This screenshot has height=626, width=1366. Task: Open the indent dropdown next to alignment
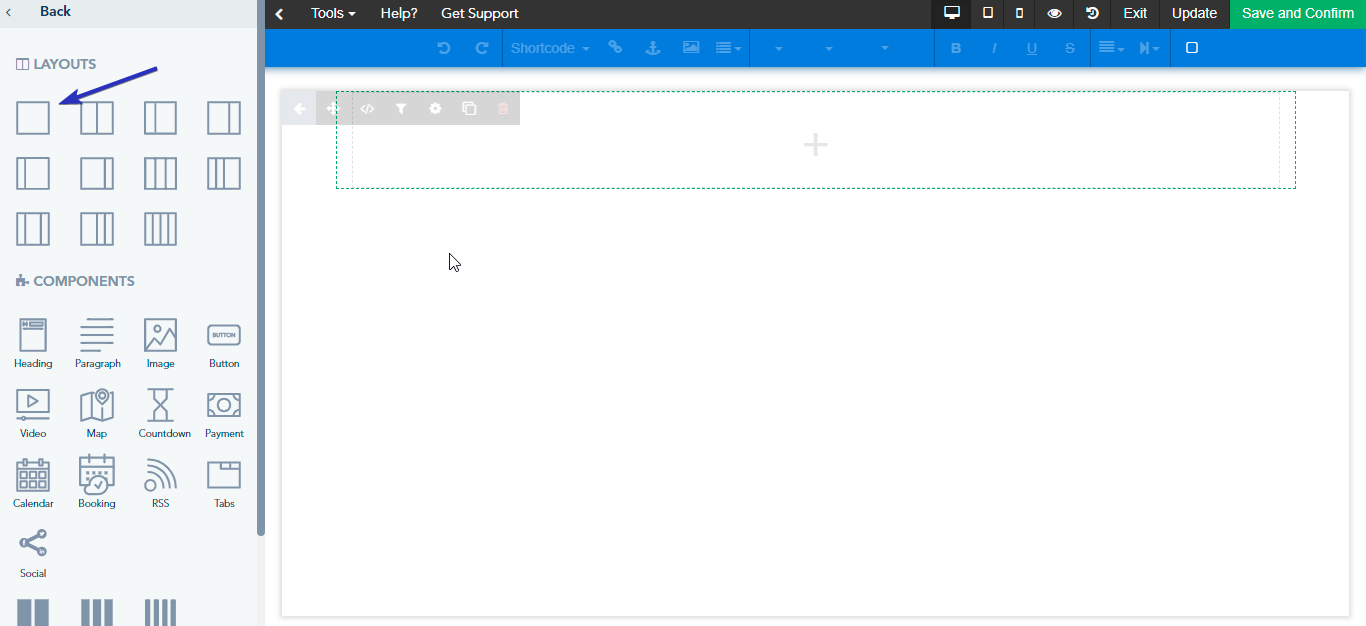coord(1150,48)
